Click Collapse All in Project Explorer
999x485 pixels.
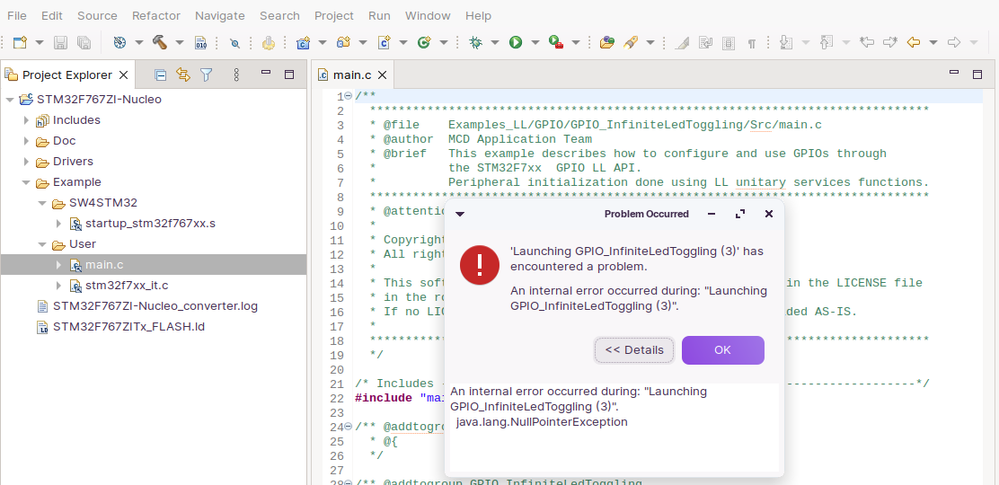pyautogui.click(x=160, y=75)
